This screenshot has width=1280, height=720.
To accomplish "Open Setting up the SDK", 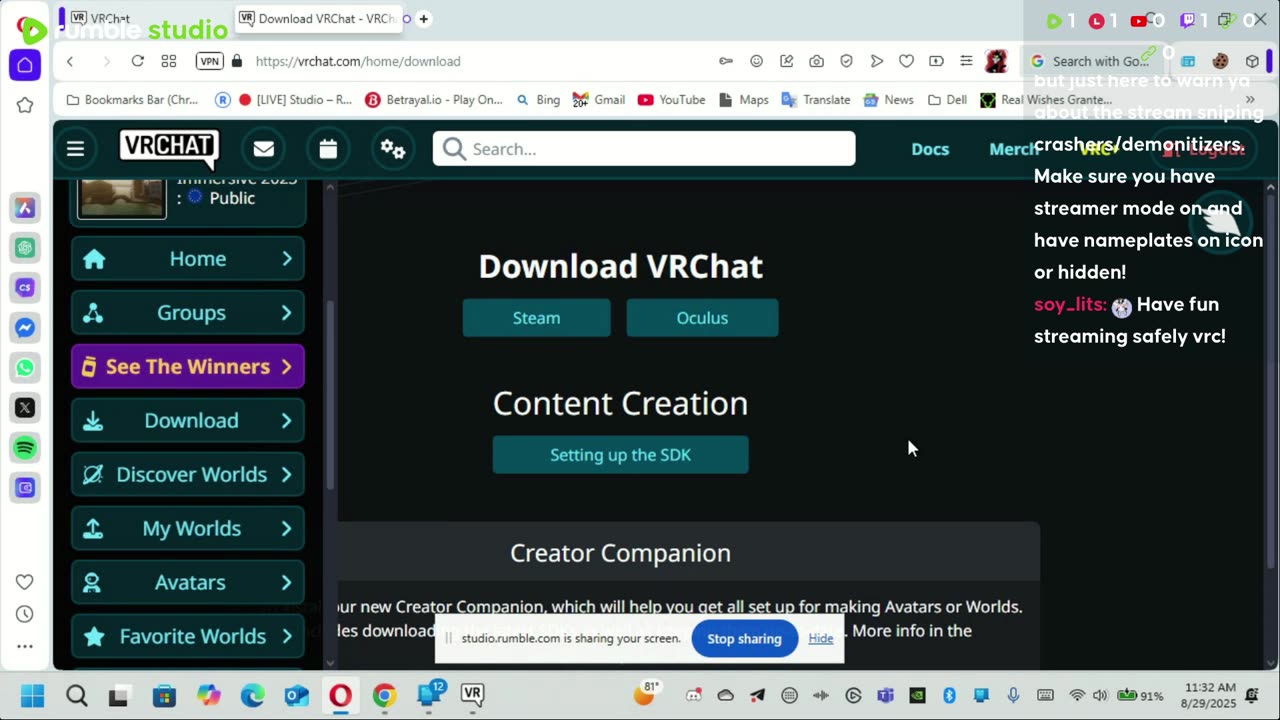I will (620, 455).
